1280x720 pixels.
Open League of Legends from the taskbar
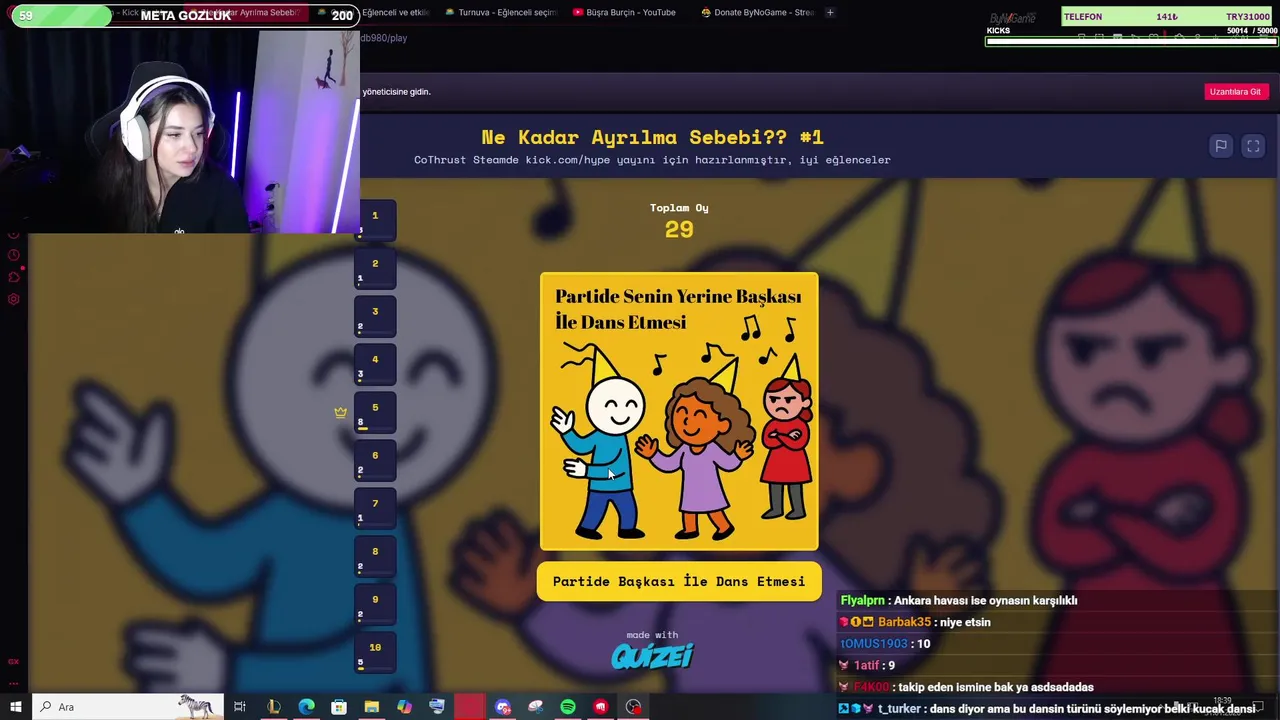click(273, 707)
